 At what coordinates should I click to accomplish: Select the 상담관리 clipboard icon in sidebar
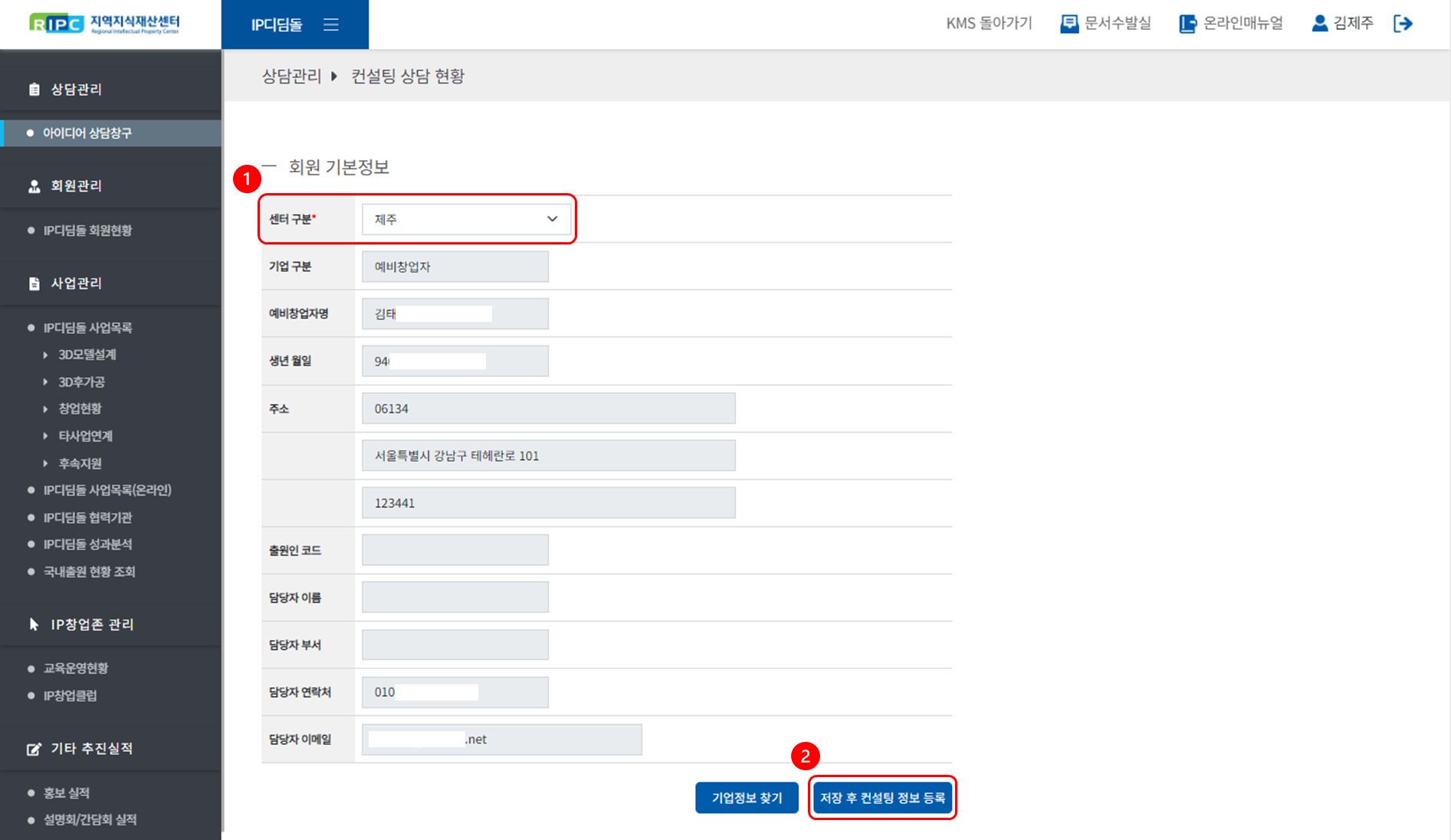coord(34,90)
